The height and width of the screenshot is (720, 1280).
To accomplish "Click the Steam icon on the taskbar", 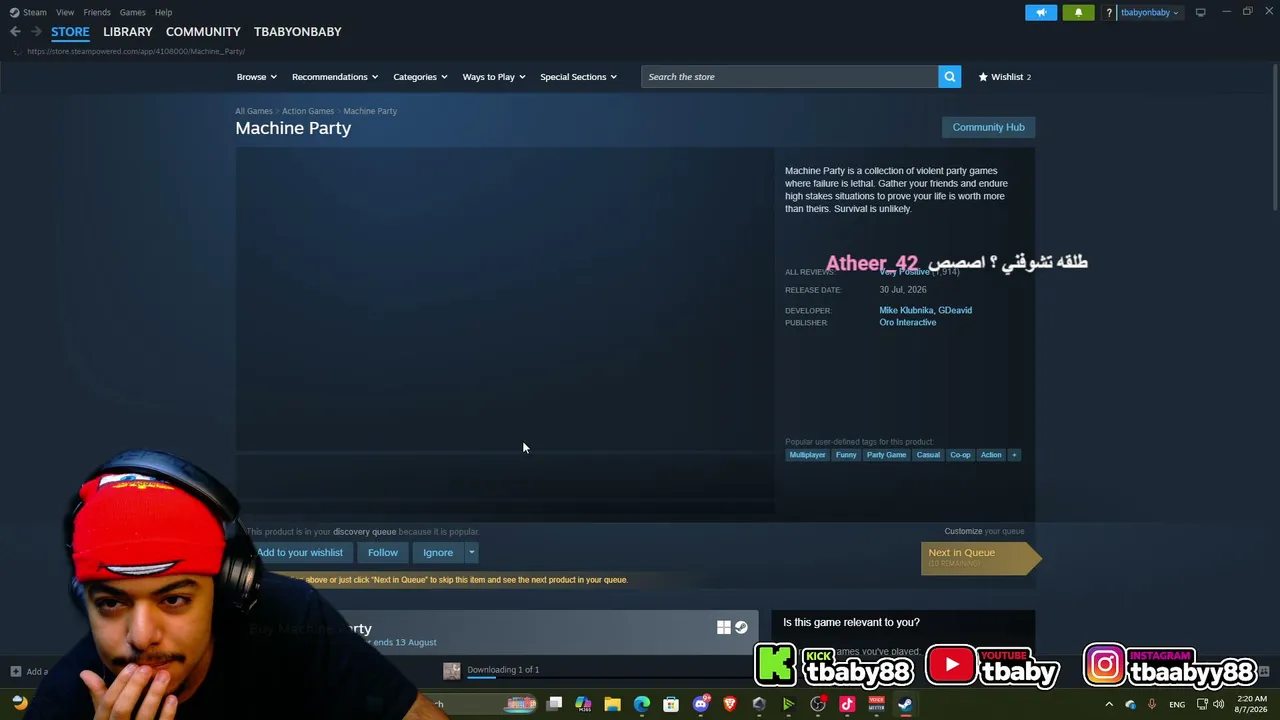I will tap(905, 704).
